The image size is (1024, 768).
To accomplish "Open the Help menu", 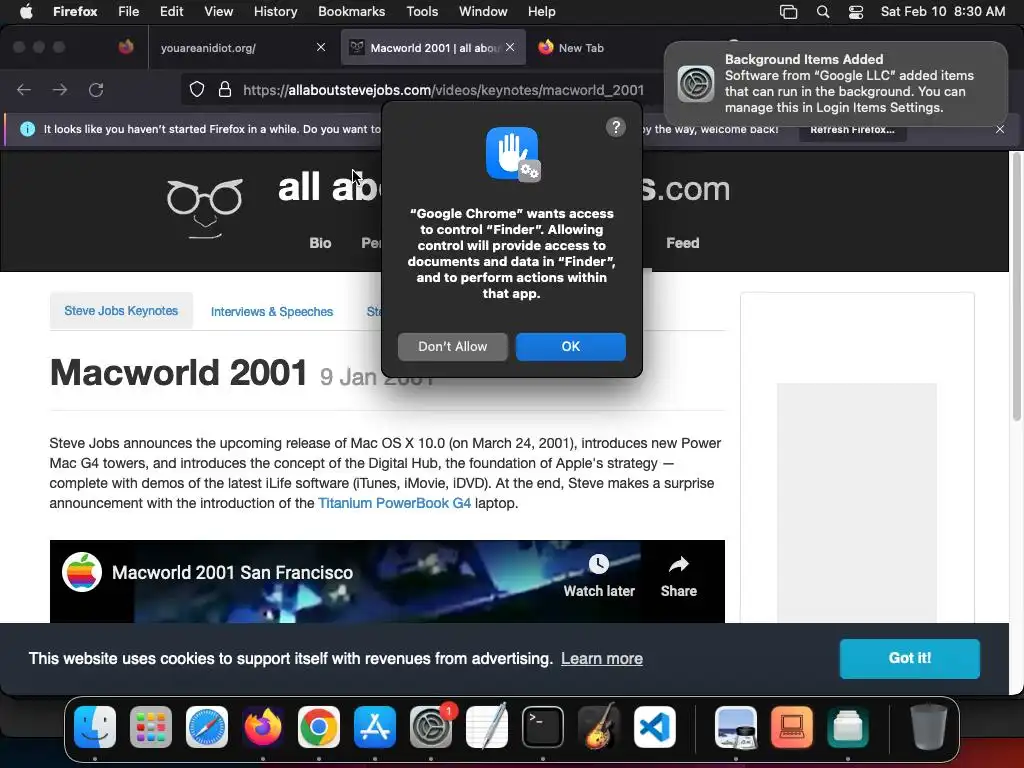I will tap(541, 11).
